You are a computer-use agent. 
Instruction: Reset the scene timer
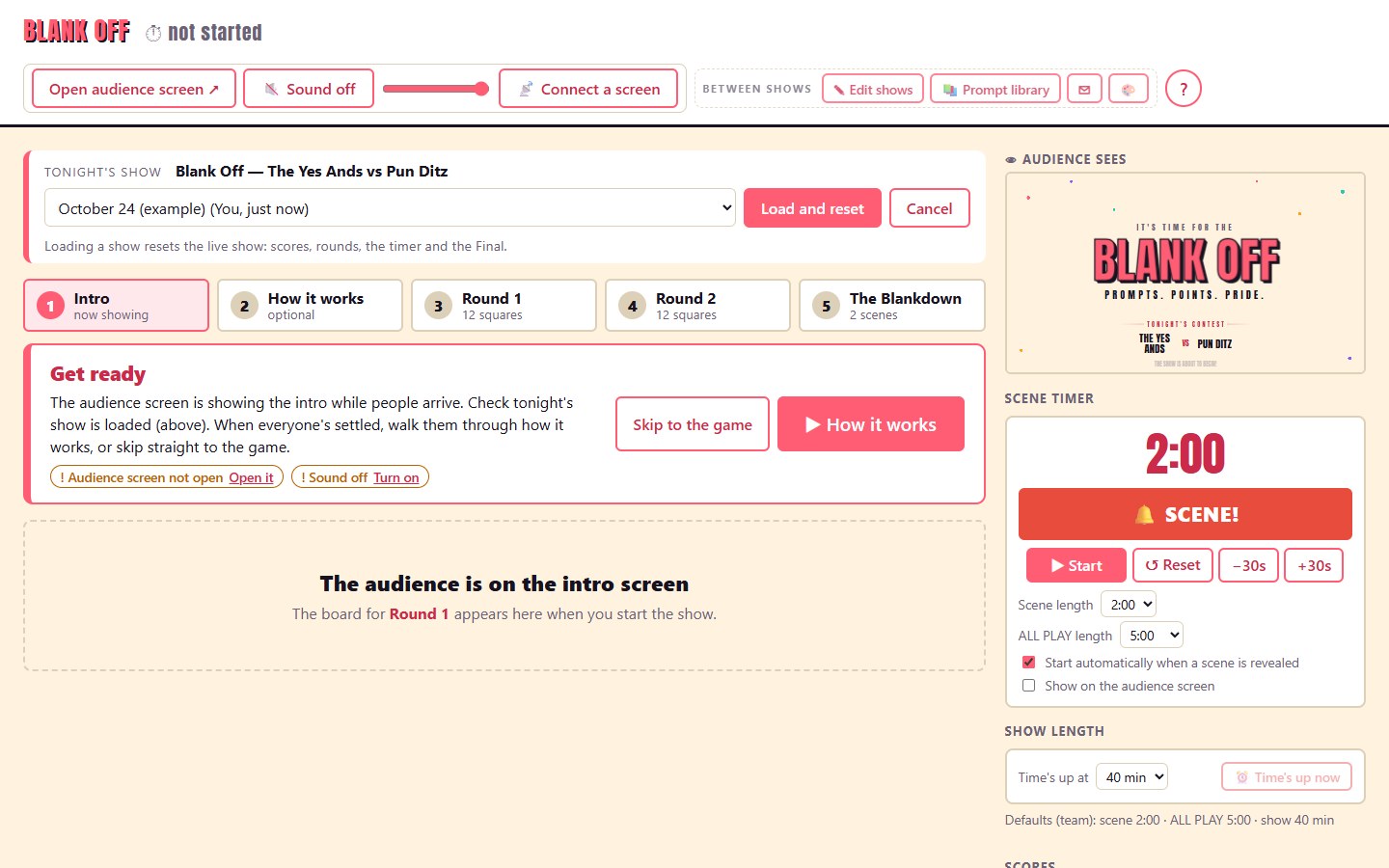tap(1173, 565)
